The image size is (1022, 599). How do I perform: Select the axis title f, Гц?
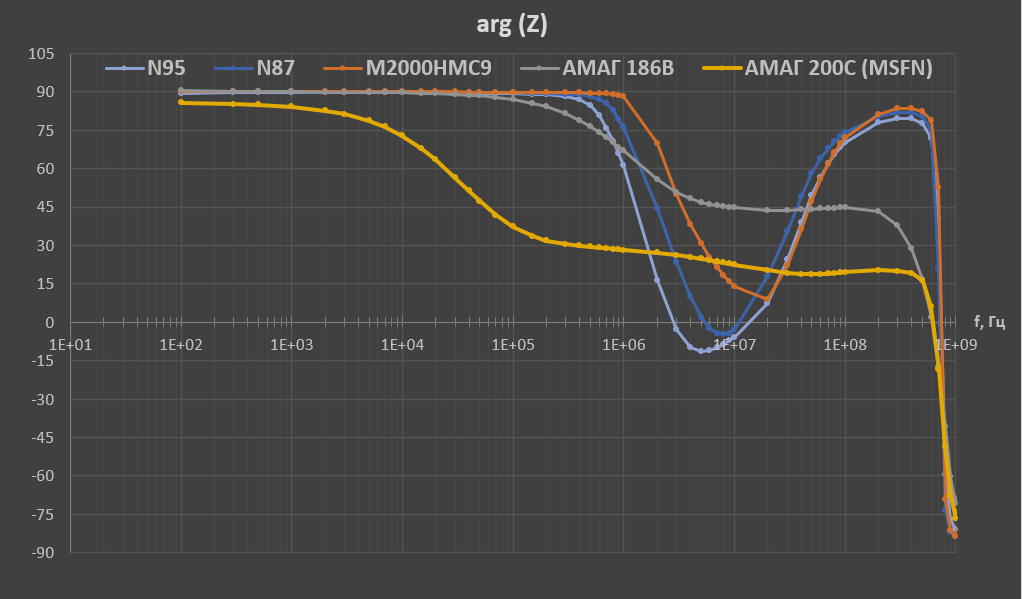989,321
